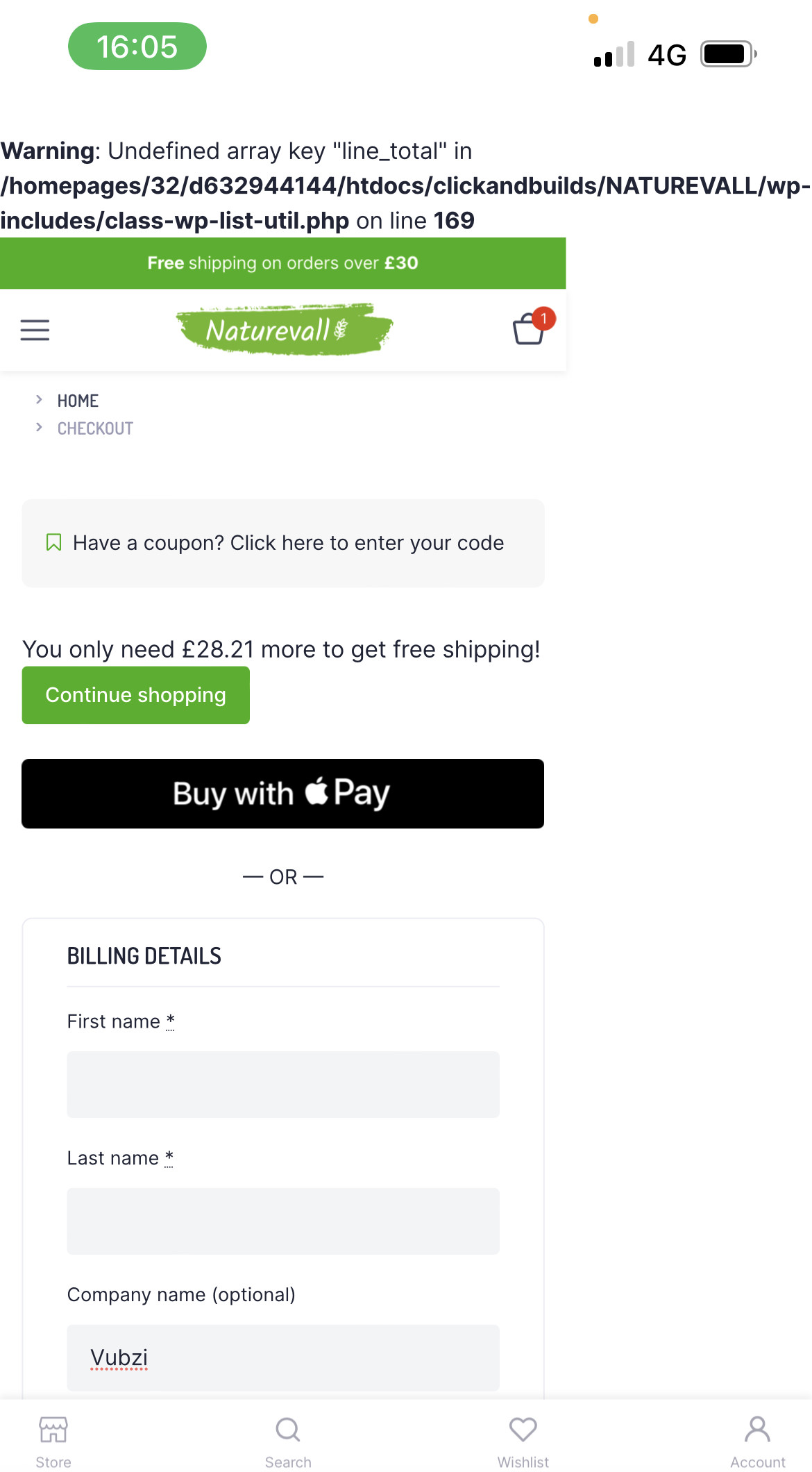Open the hamburger menu
The height and width of the screenshot is (1472, 812).
(x=35, y=330)
